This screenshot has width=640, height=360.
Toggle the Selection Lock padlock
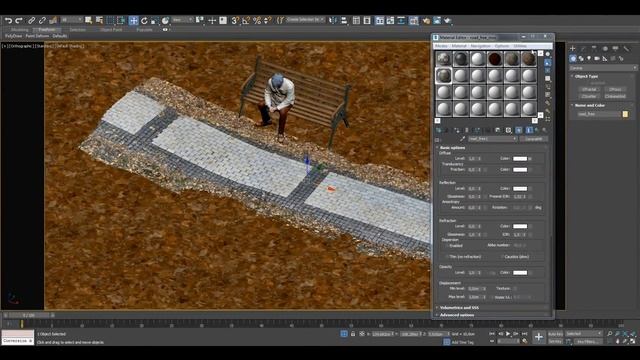353,333
